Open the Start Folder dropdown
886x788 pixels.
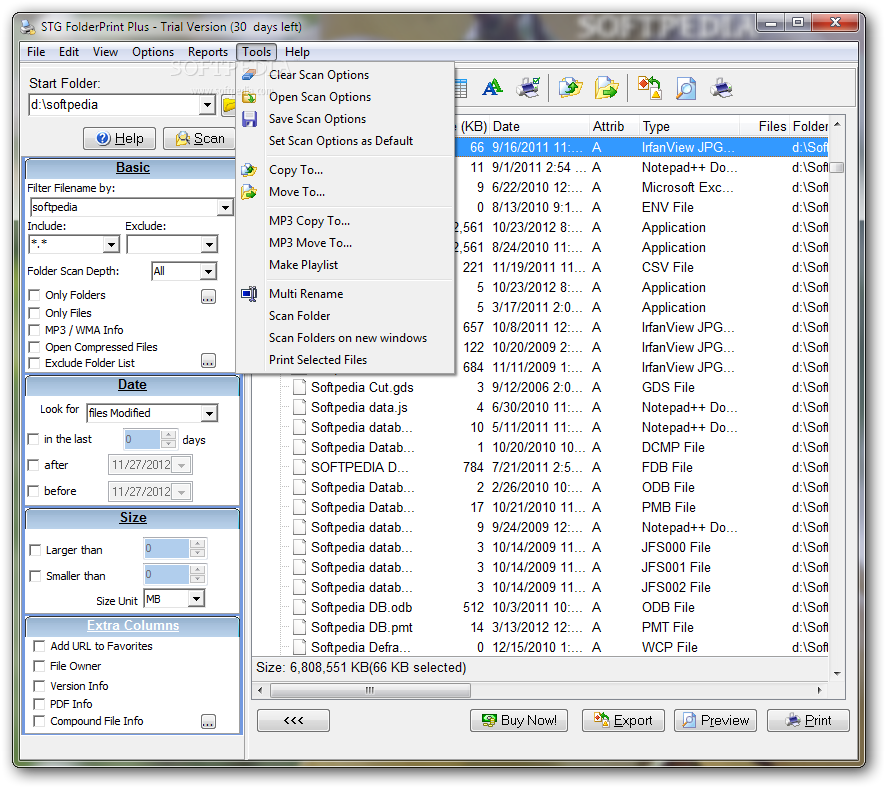(x=207, y=105)
